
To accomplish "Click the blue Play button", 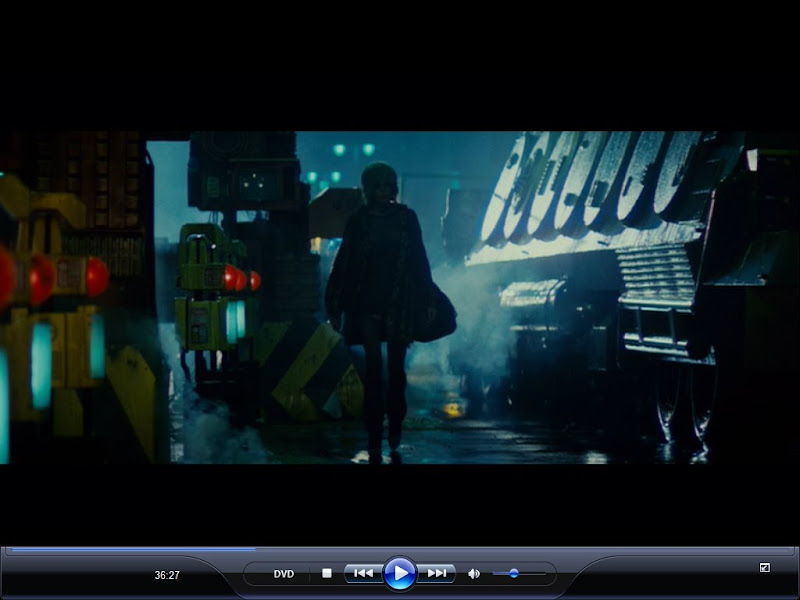I will click(x=399, y=573).
